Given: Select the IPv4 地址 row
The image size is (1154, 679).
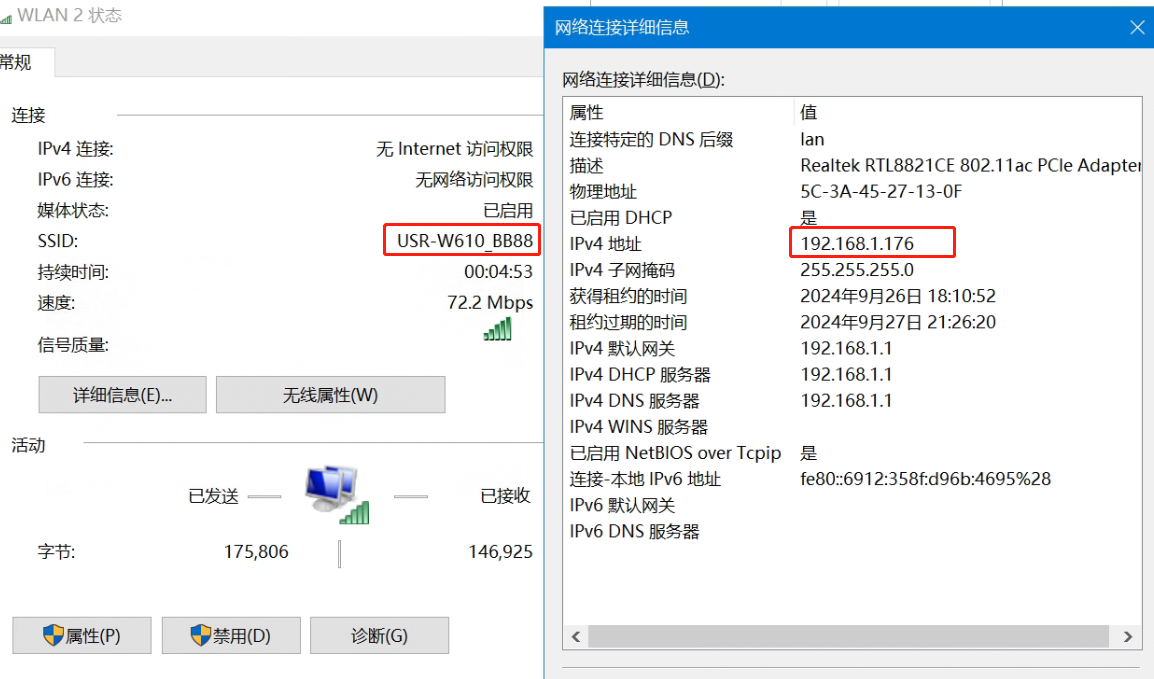Looking at the screenshot, I should (606, 244).
